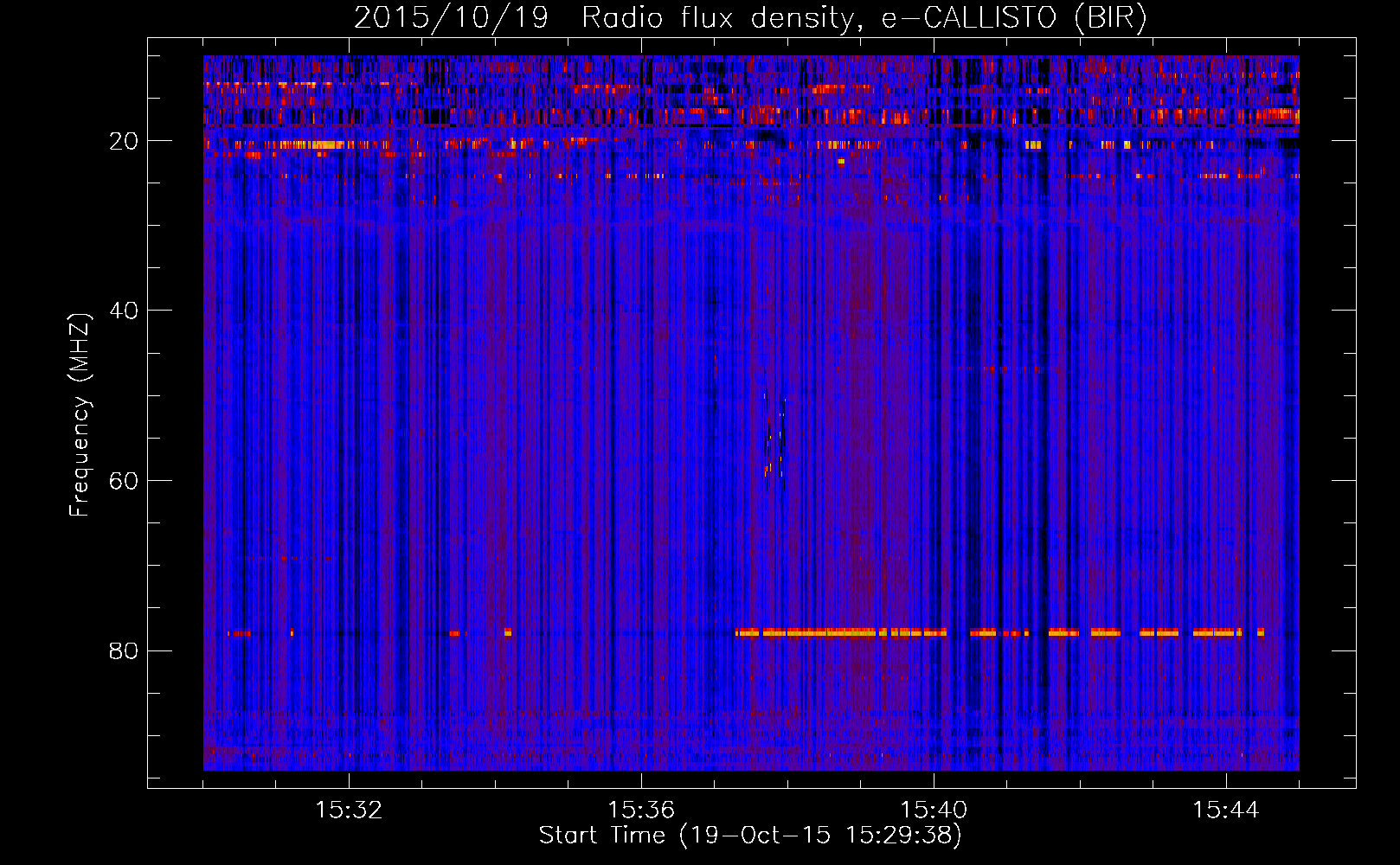Select the 15:44 time tick label

1226,811
